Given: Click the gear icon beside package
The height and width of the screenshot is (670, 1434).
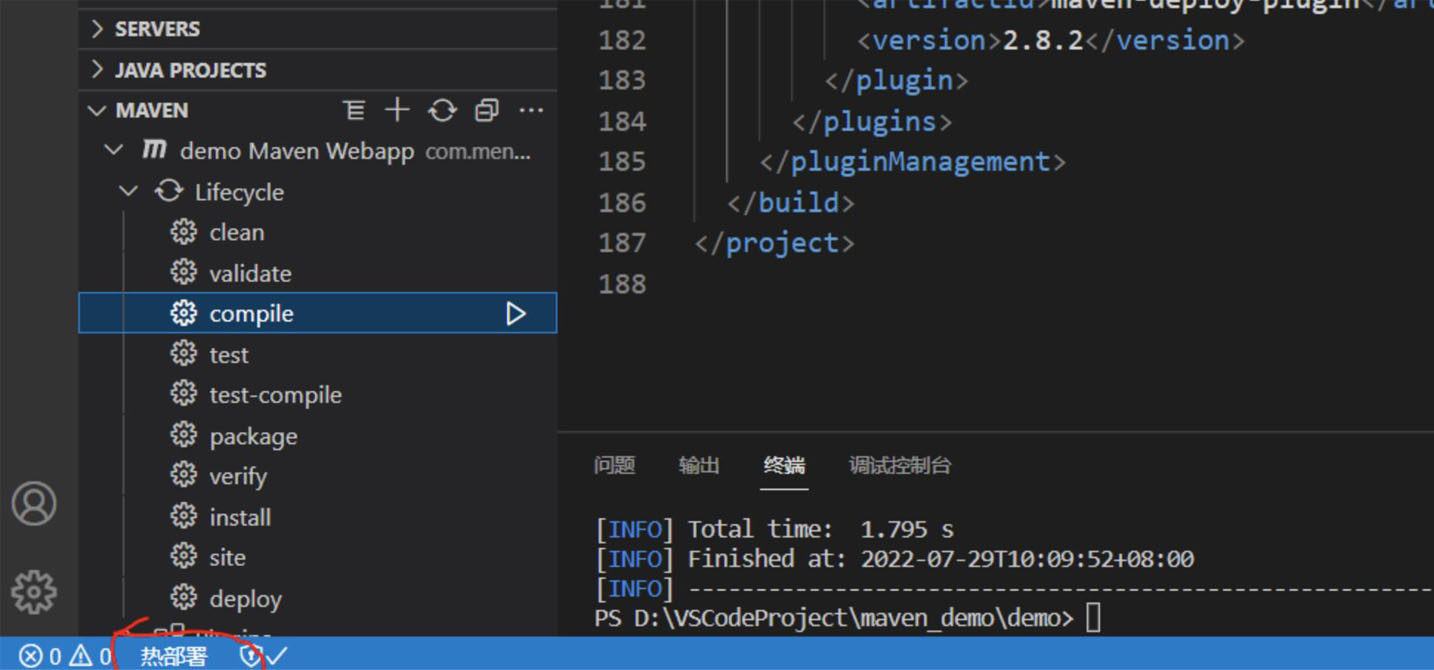Looking at the screenshot, I should (x=183, y=436).
